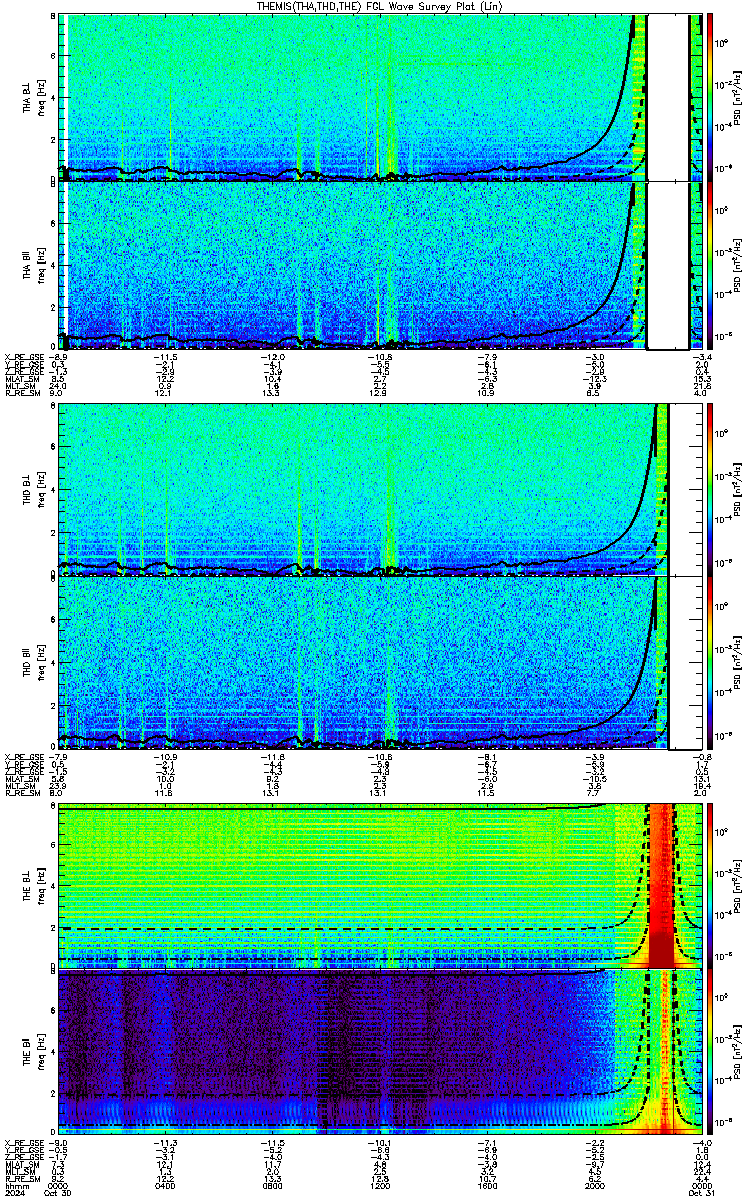
Task: Open the THA B-perpendicular spectrogram panel
Action: pyautogui.click(x=382, y=97)
